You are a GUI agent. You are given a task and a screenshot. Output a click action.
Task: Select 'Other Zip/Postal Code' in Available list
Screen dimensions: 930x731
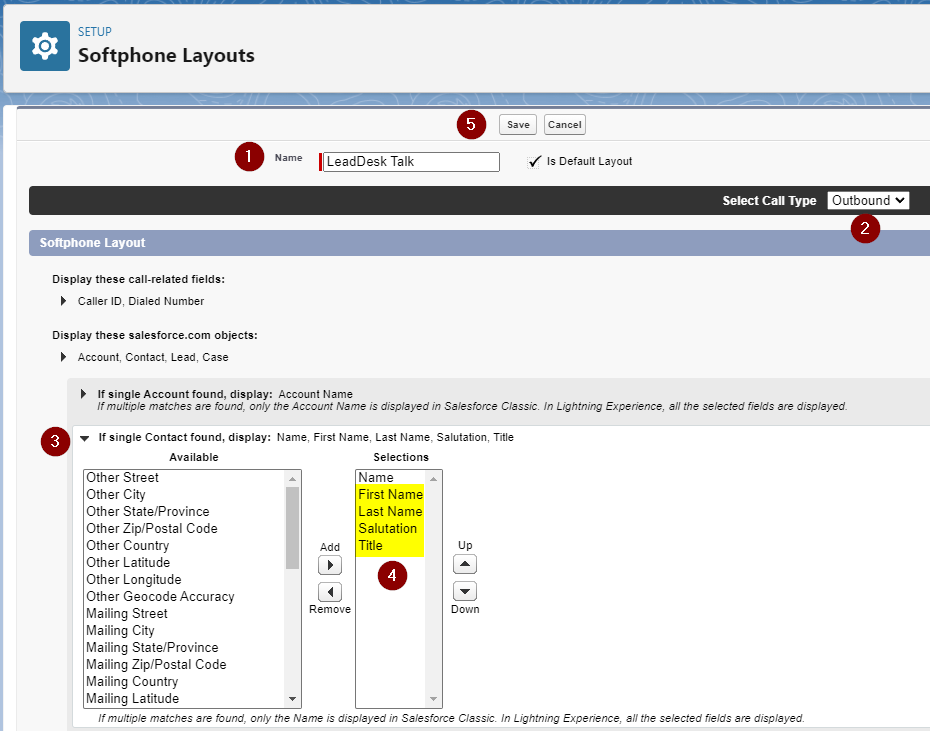click(x=185, y=529)
